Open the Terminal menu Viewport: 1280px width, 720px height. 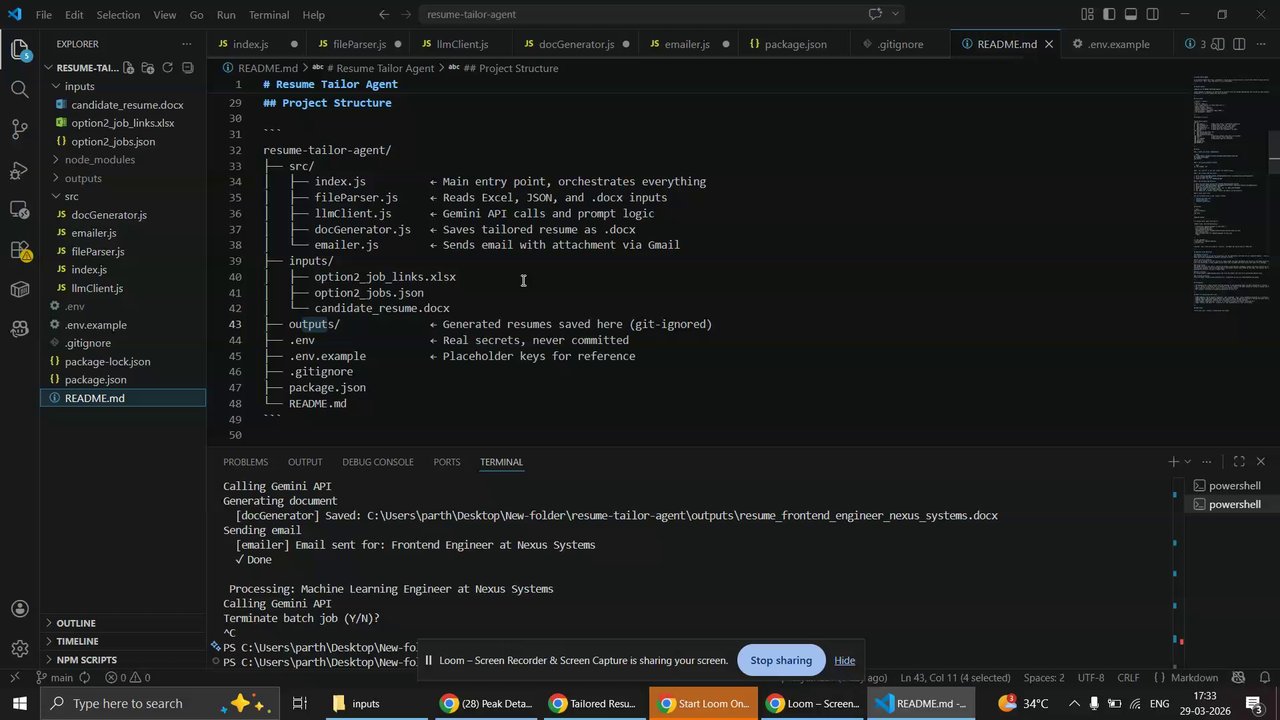tap(268, 15)
